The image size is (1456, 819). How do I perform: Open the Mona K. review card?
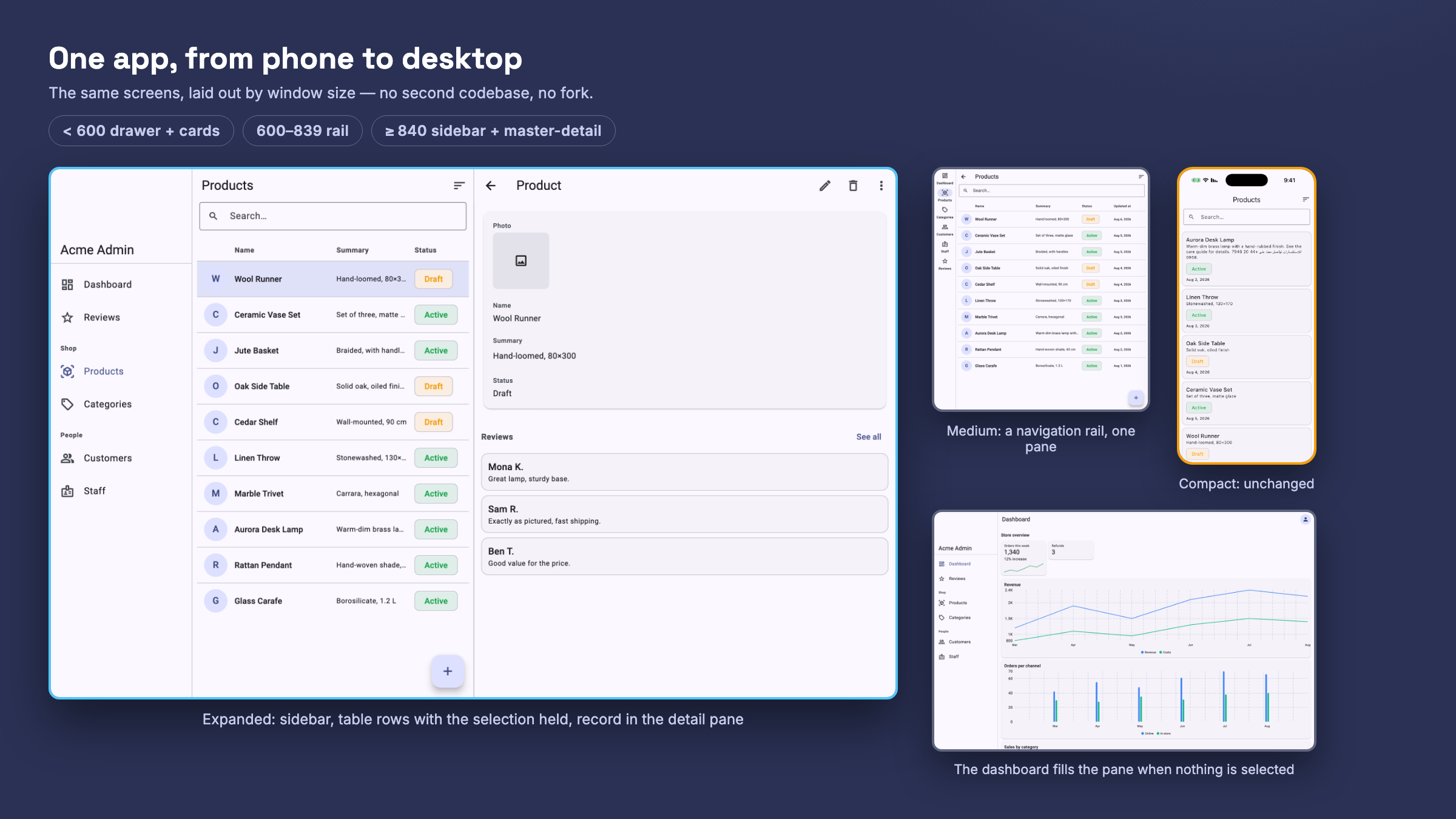tap(684, 472)
